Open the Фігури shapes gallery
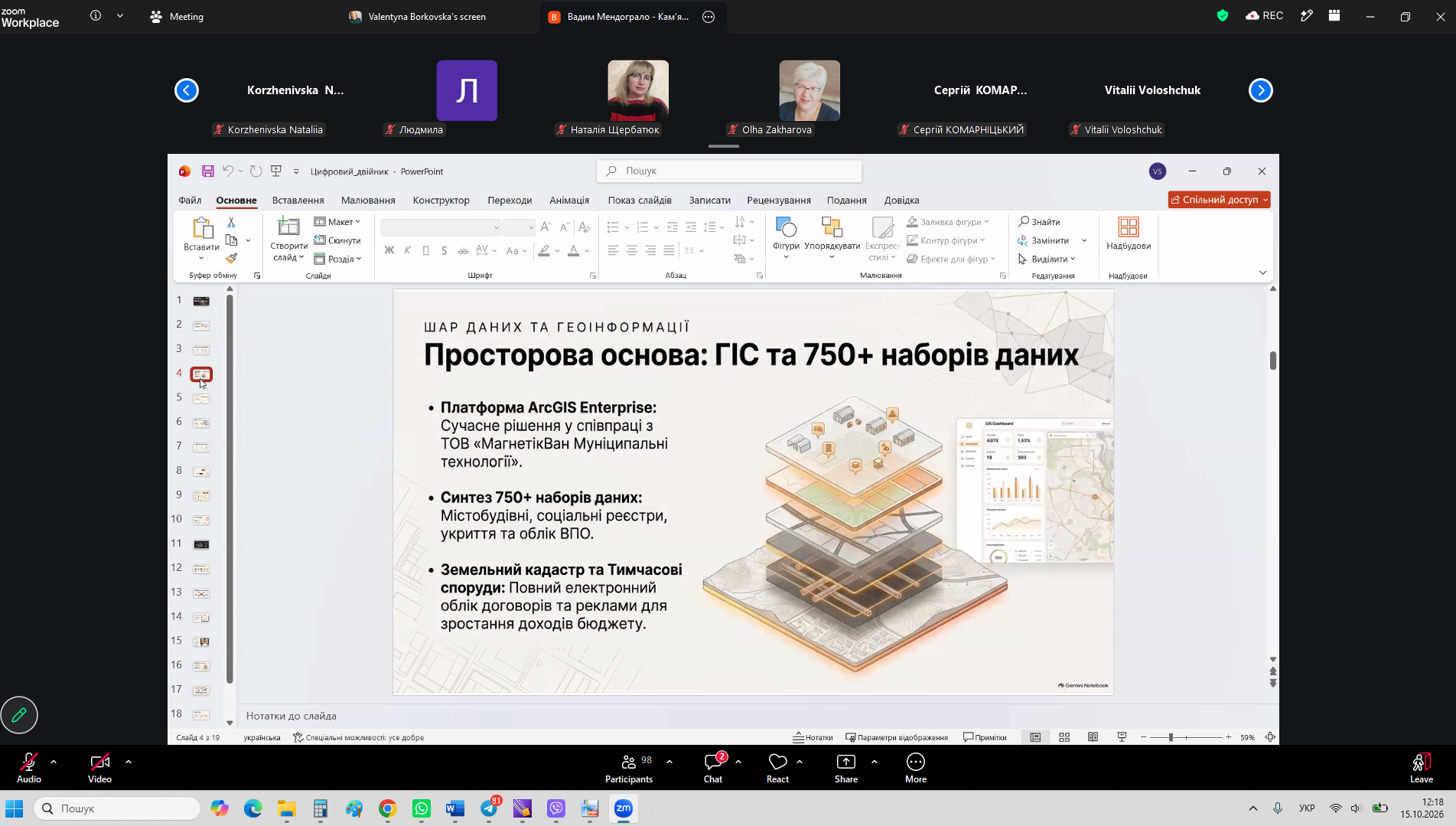 pyautogui.click(x=786, y=237)
